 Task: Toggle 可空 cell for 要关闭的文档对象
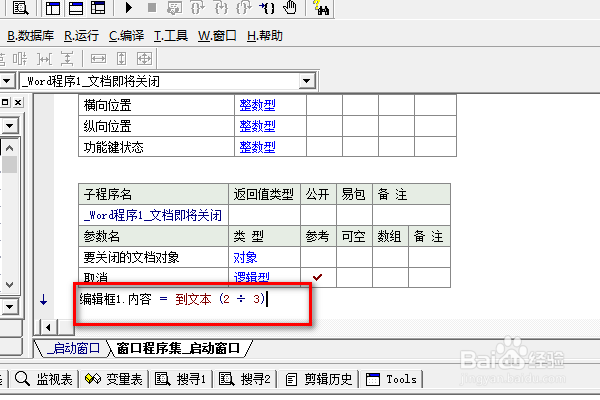(x=354, y=257)
